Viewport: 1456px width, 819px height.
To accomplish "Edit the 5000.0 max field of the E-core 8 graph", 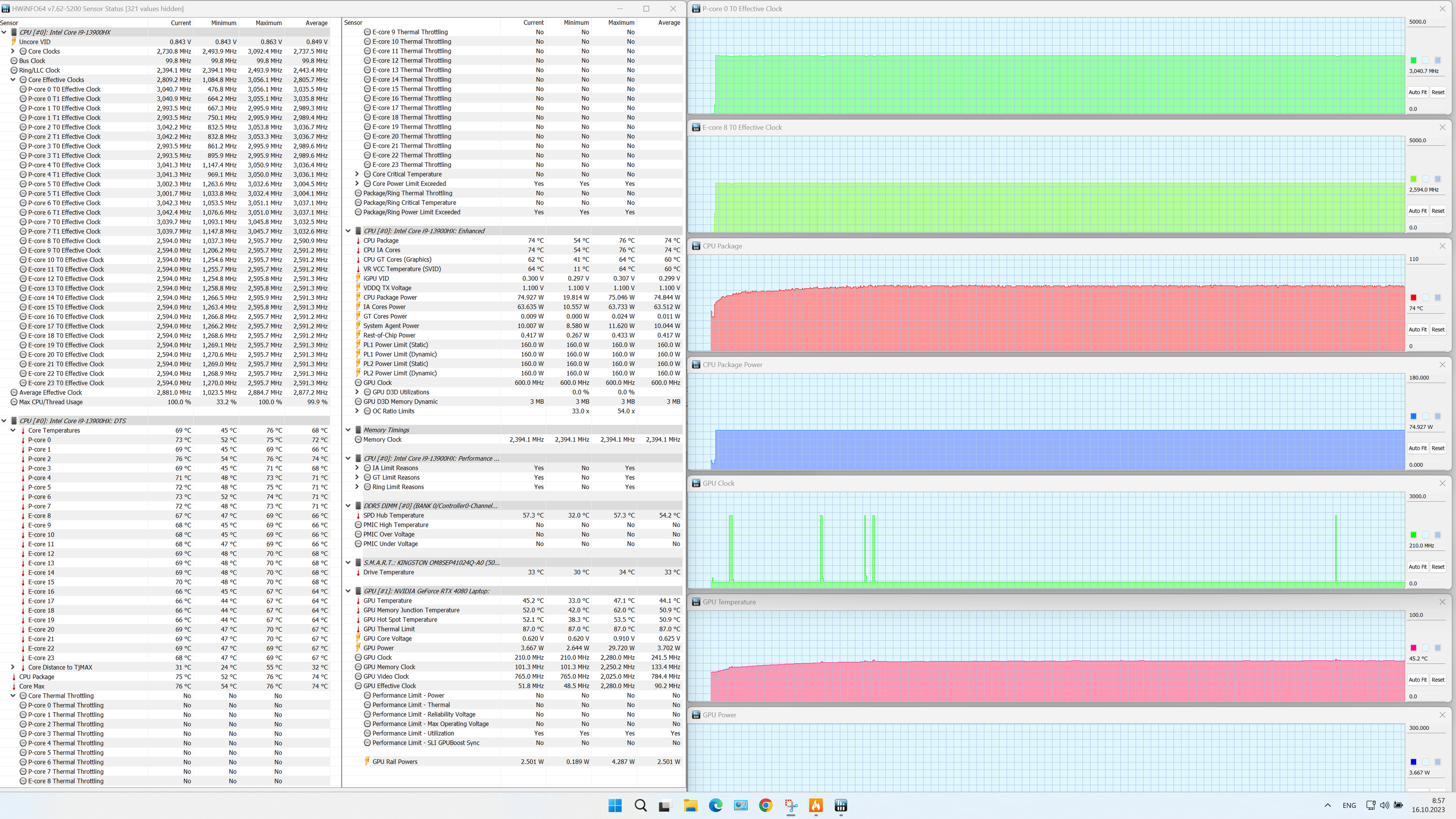I will (x=1424, y=140).
